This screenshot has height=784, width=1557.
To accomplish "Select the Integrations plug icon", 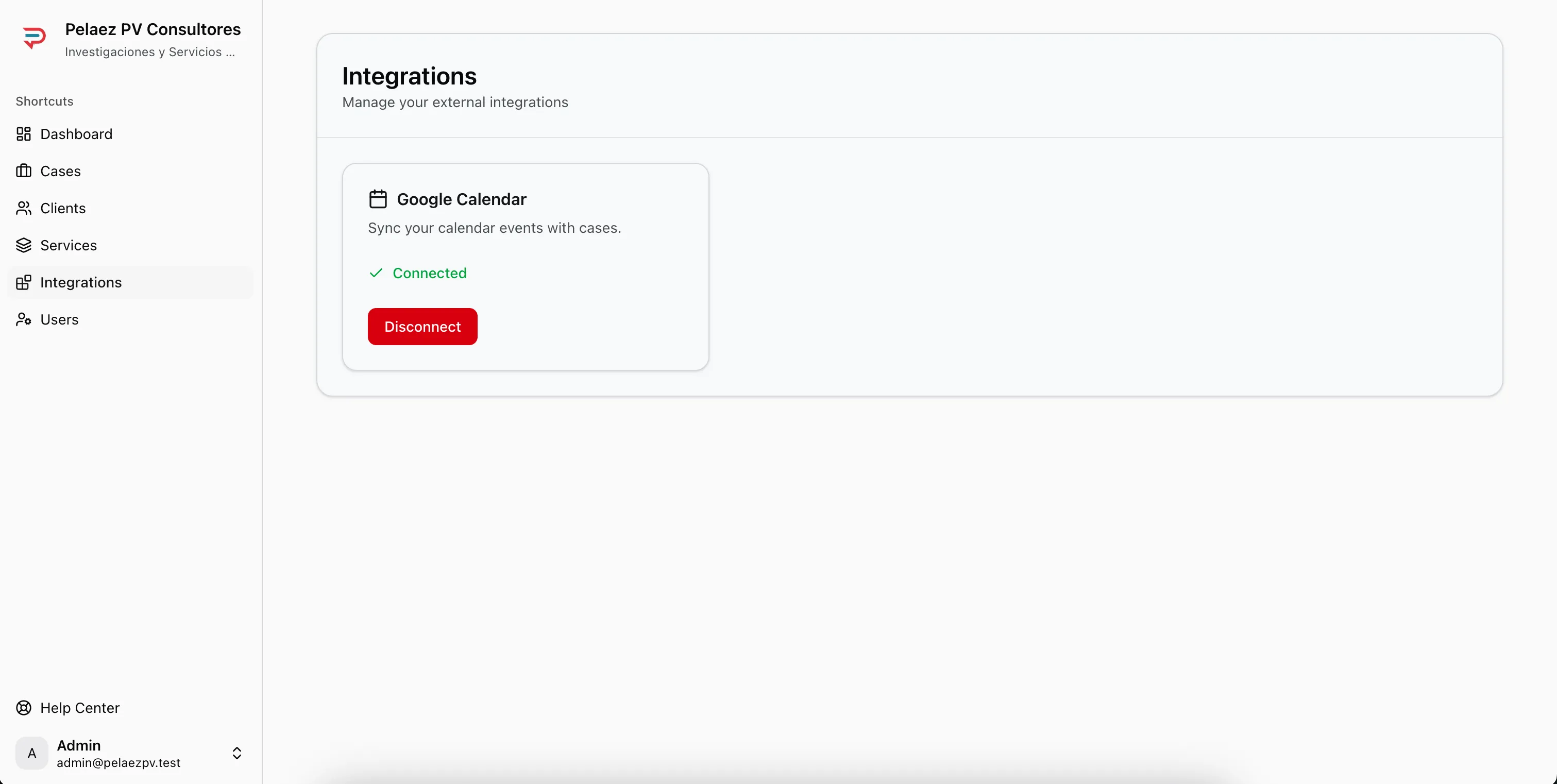I will 24,282.
